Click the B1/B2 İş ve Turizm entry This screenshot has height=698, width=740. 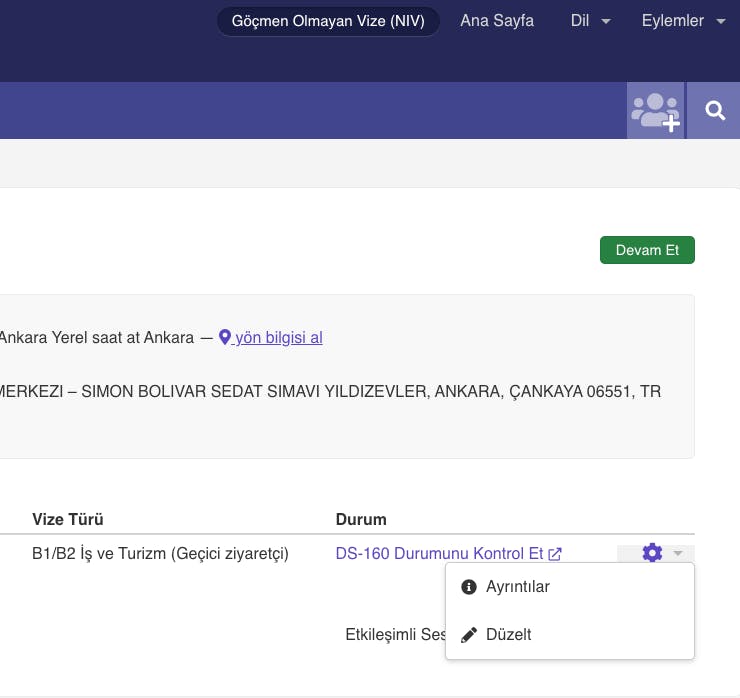[x=160, y=553]
